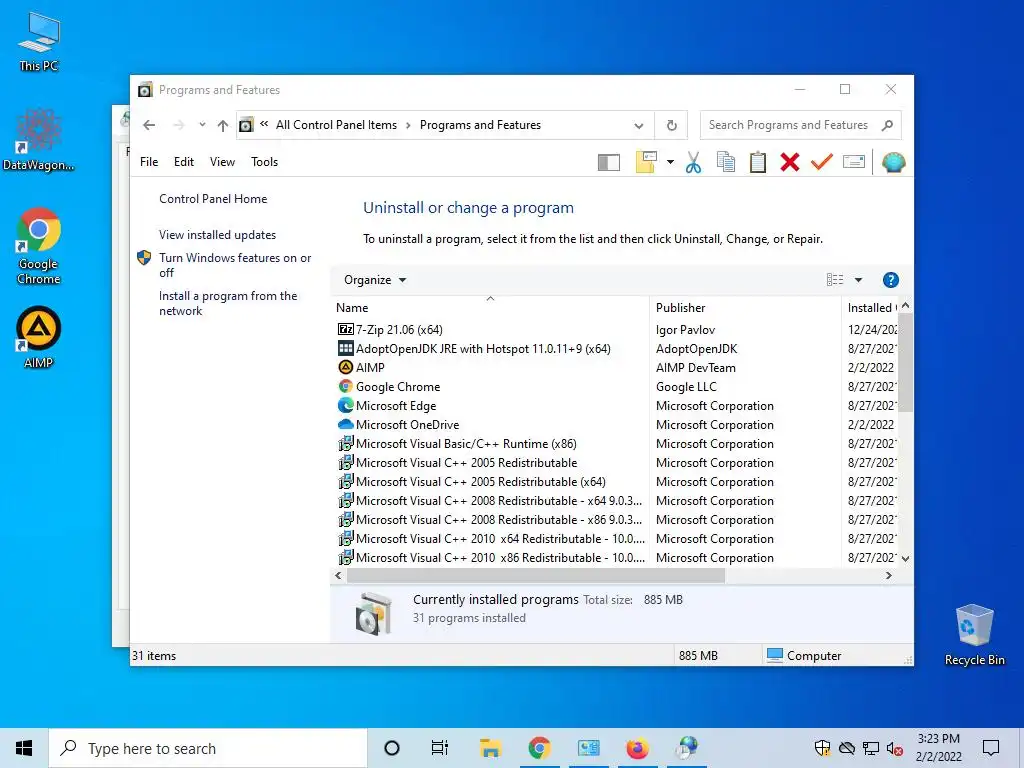Select Visual C++ 2010 x86 Redistributable entry
The width and height of the screenshot is (1024, 768).
(490, 558)
